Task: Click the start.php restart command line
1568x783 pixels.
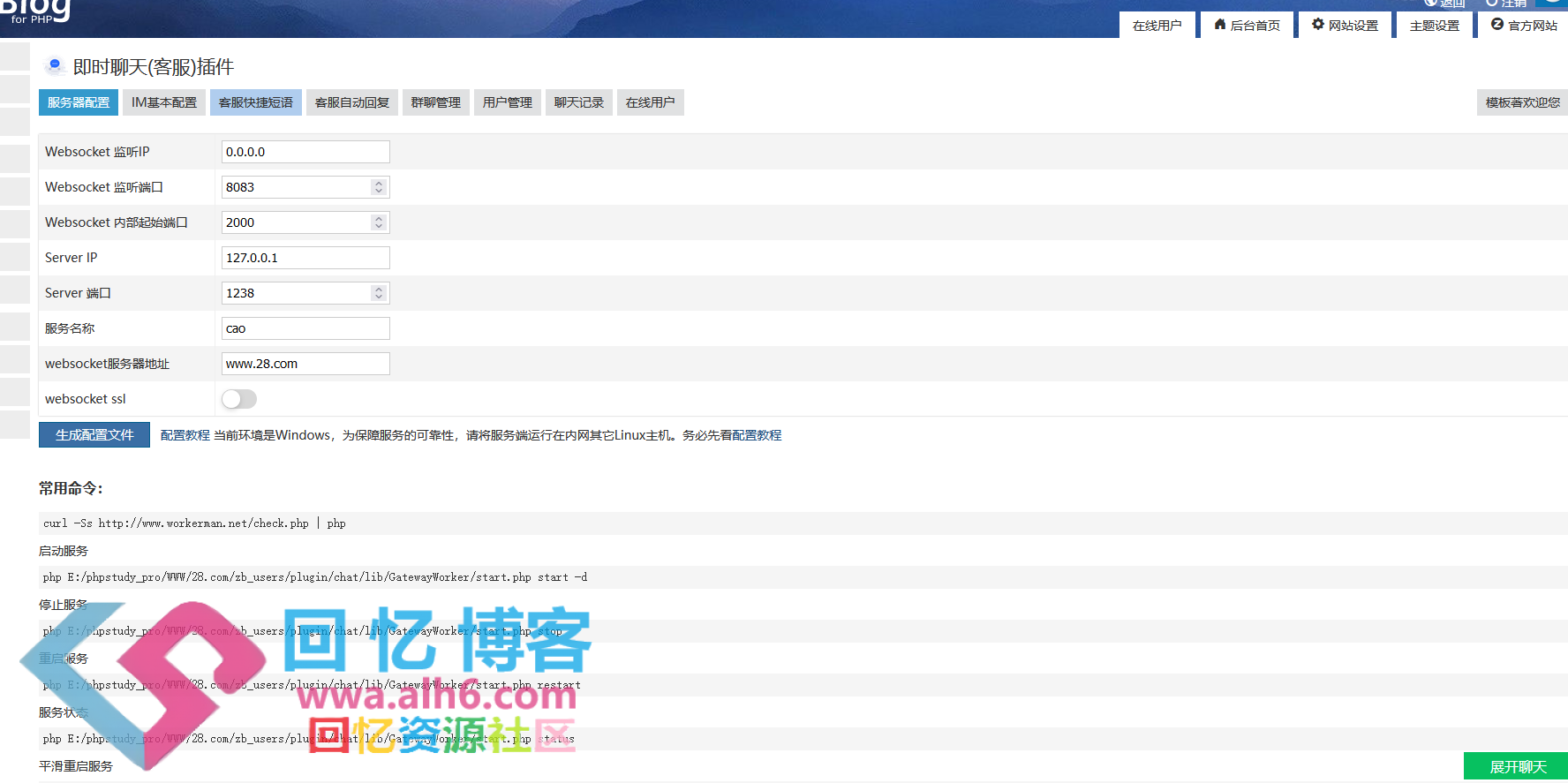Action: coord(803,685)
